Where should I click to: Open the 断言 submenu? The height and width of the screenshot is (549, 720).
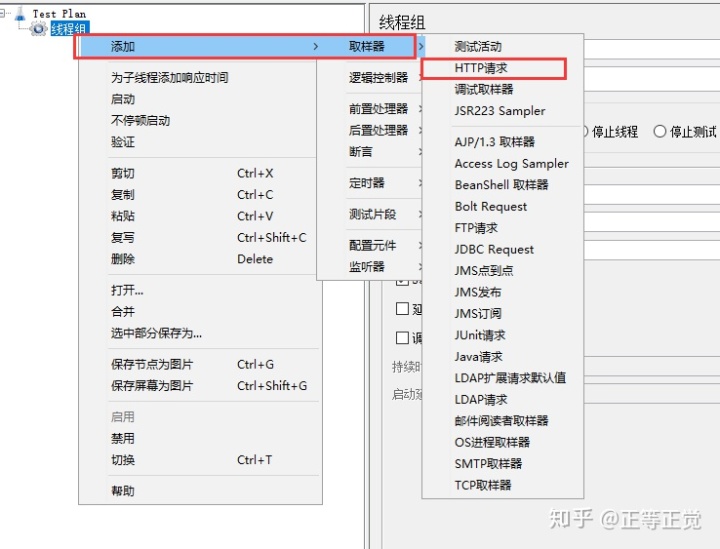pos(370,151)
